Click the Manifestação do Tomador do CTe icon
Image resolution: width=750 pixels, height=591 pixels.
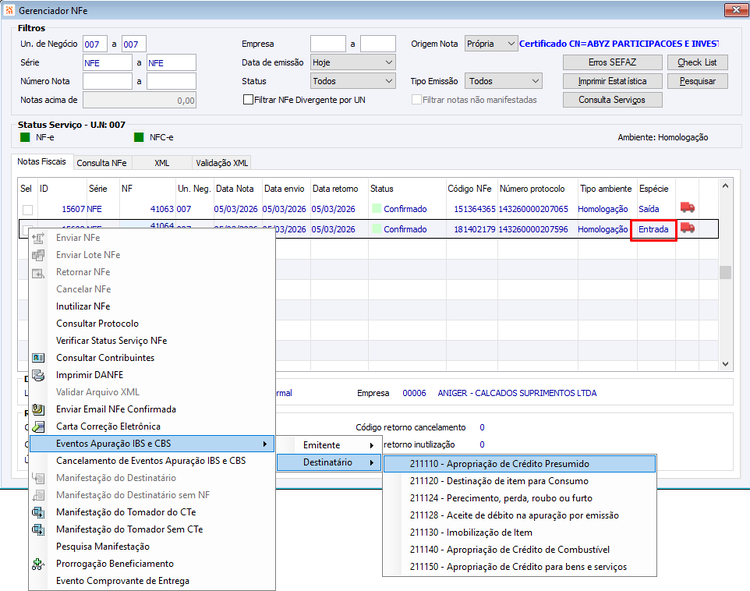(x=38, y=512)
